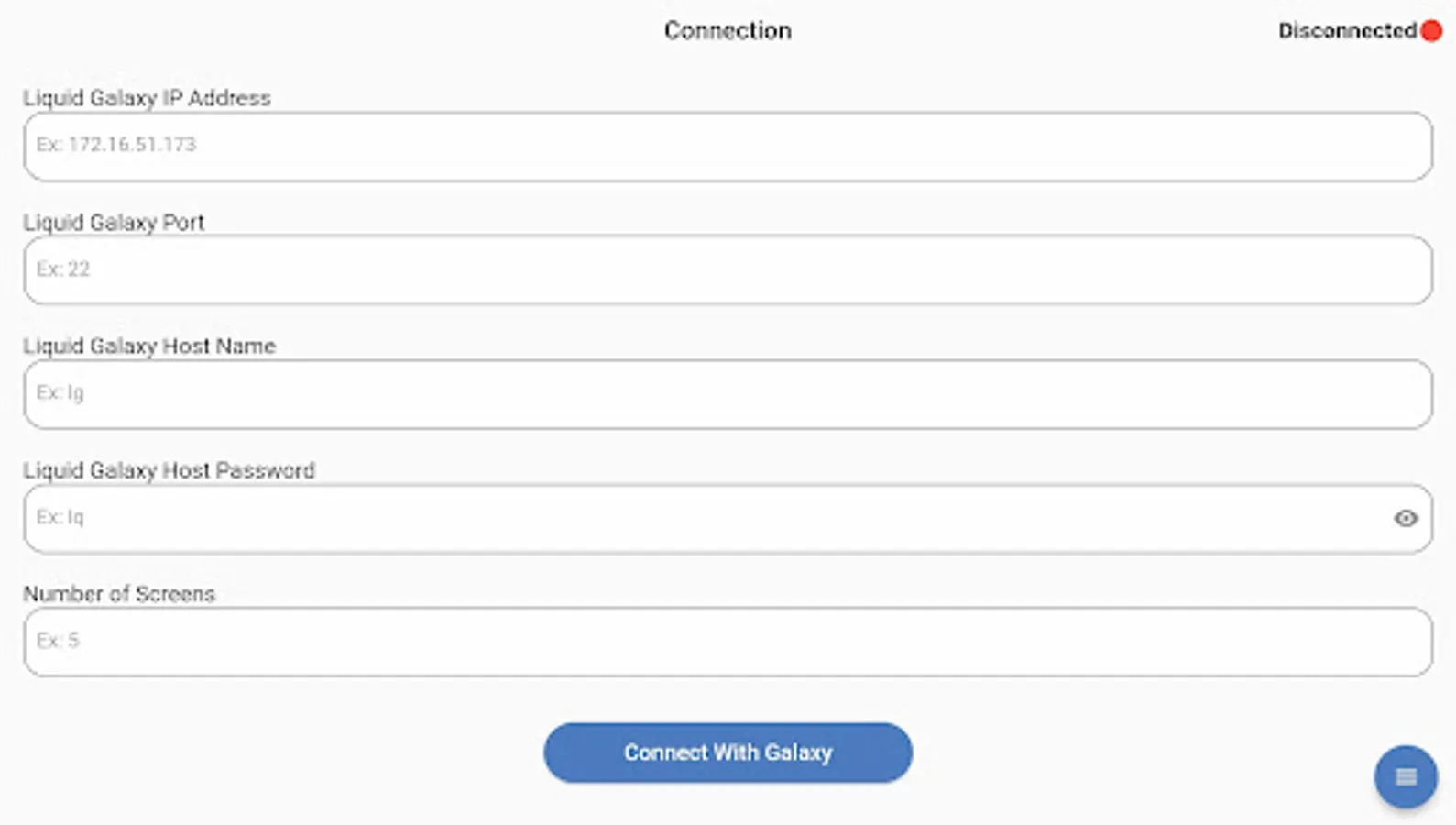Click the 'Ex: 172.16.51.173' placeholder text

coord(116,145)
